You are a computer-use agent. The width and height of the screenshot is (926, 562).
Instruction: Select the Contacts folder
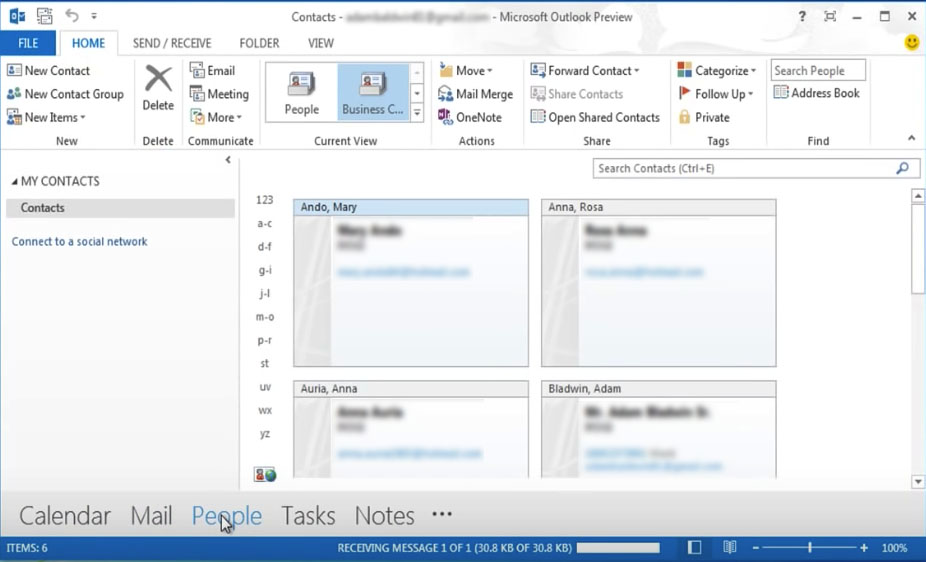tap(120, 208)
